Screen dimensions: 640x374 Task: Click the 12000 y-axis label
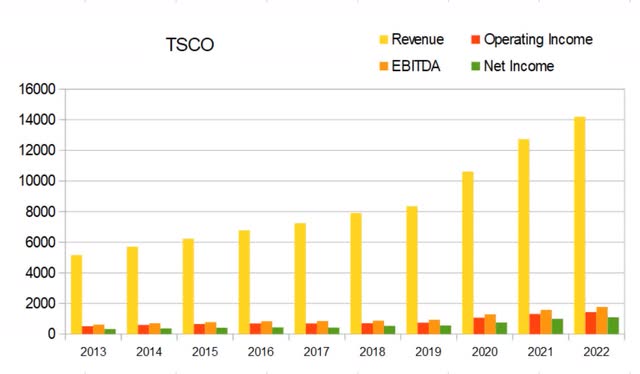click(37, 150)
